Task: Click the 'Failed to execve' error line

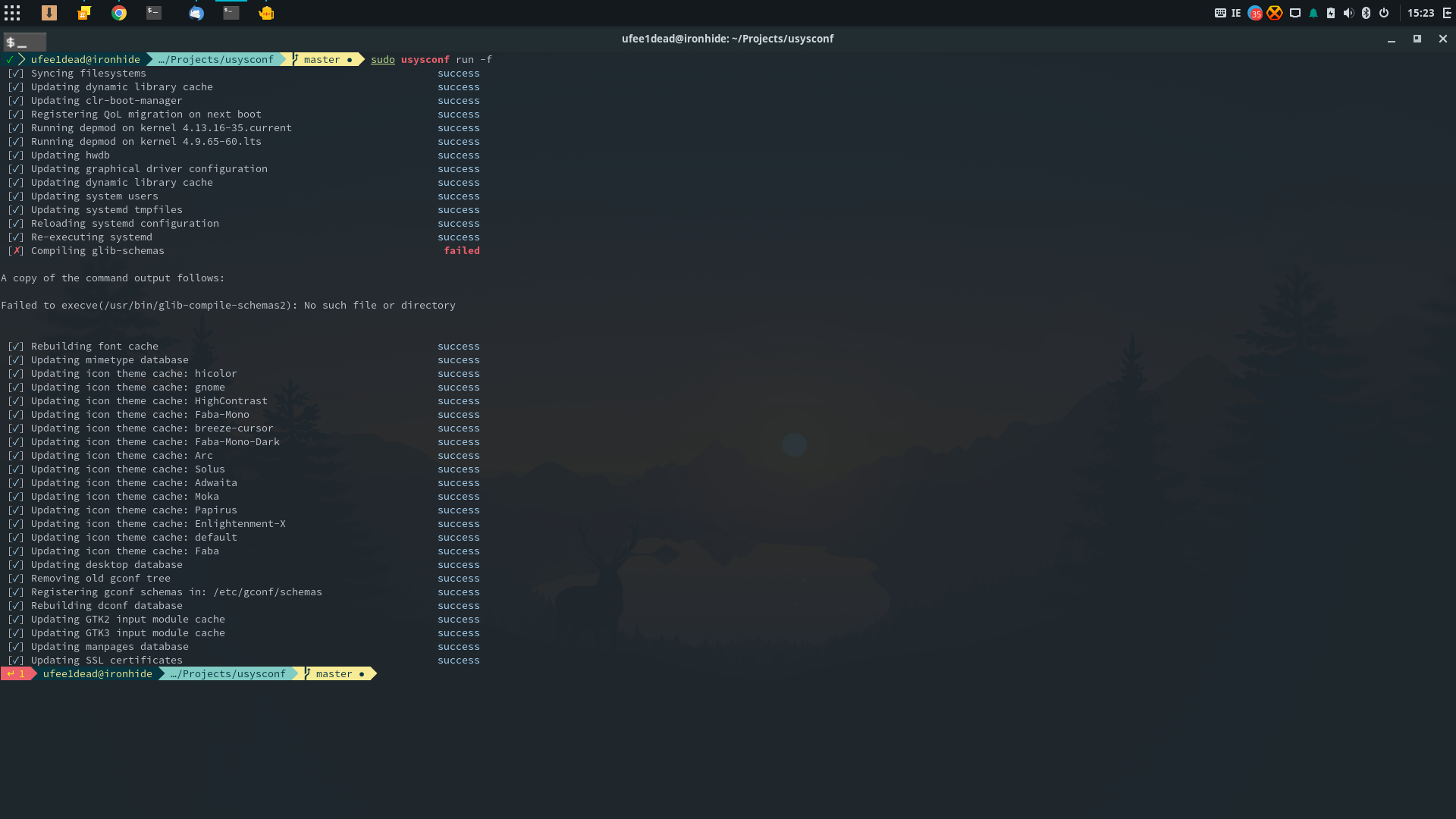Action: (x=228, y=305)
